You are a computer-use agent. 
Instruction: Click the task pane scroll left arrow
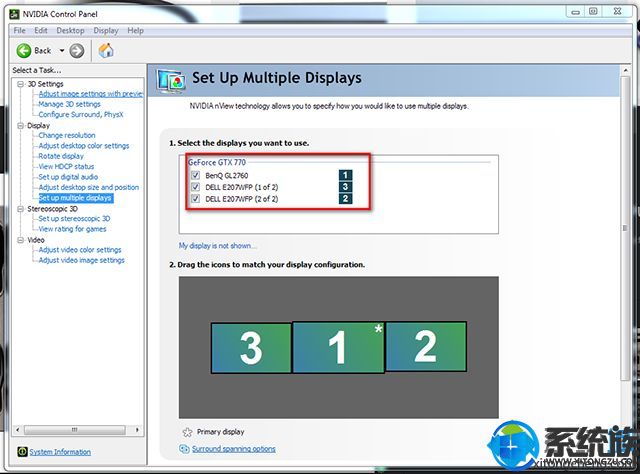[x=18, y=430]
